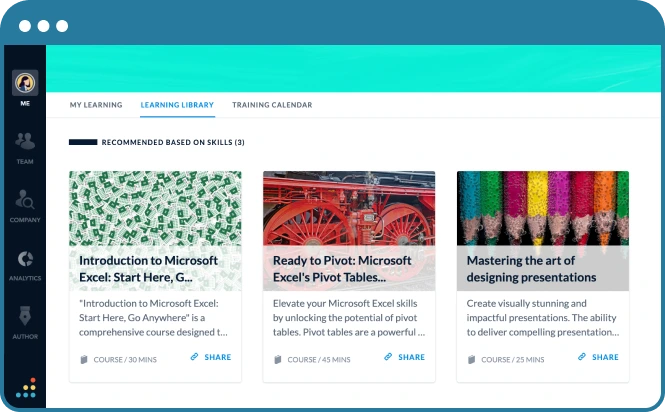Switch to the My Learning tab
The width and height of the screenshot is (665, 412).
click(96, 105)
